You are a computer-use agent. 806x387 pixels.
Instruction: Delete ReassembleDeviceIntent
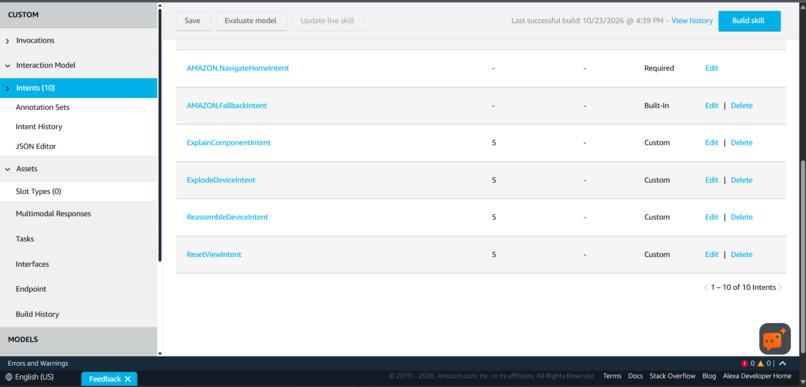coord(742,217)
